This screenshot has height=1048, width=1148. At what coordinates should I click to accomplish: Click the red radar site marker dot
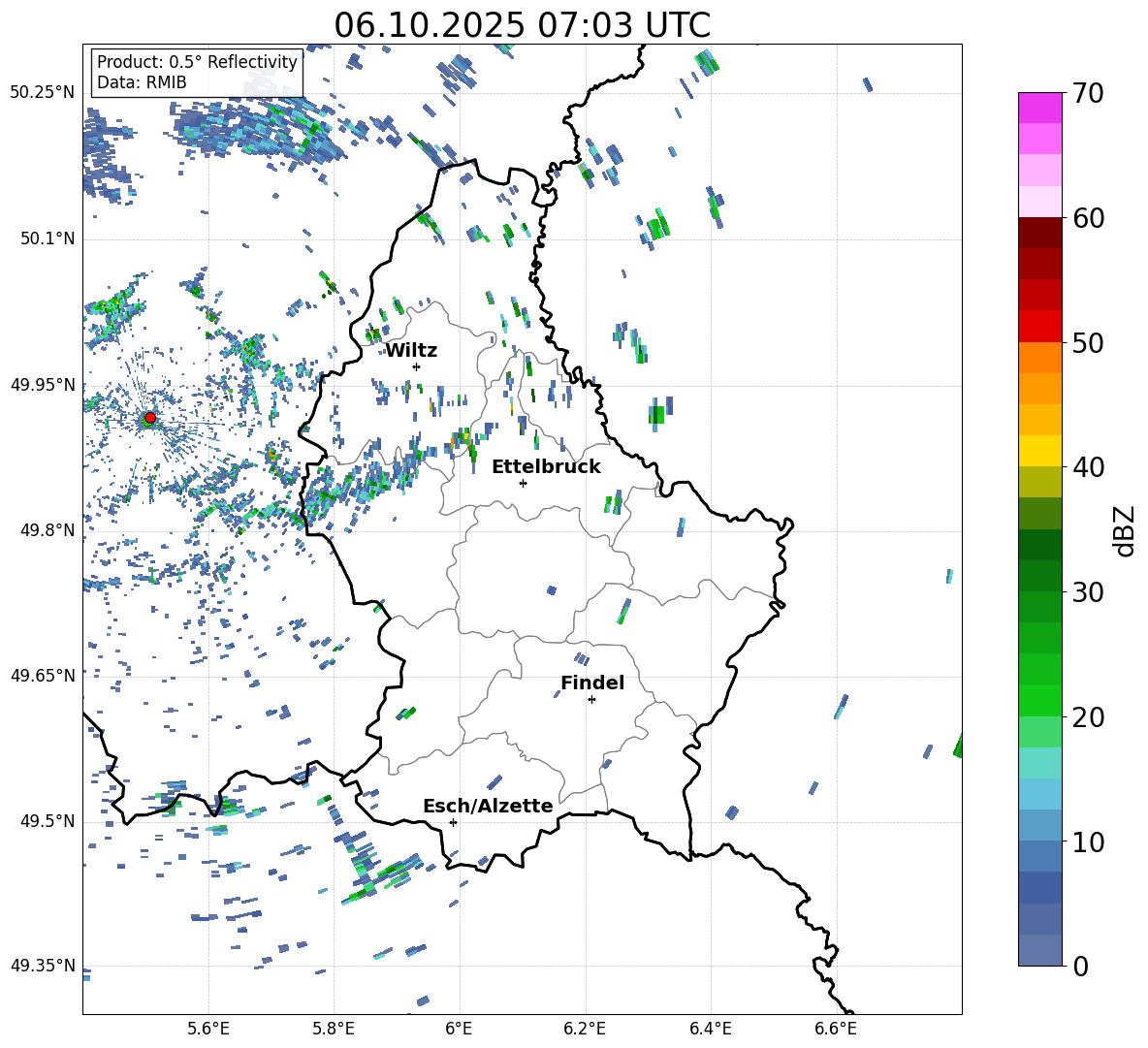coord(149,418)
